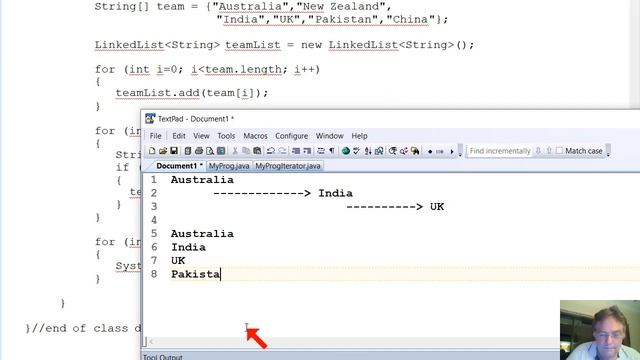Viewport: 640px width, 360px height.
Task: Click the icon between Record and Play Macro
Action: coord(440,151)
